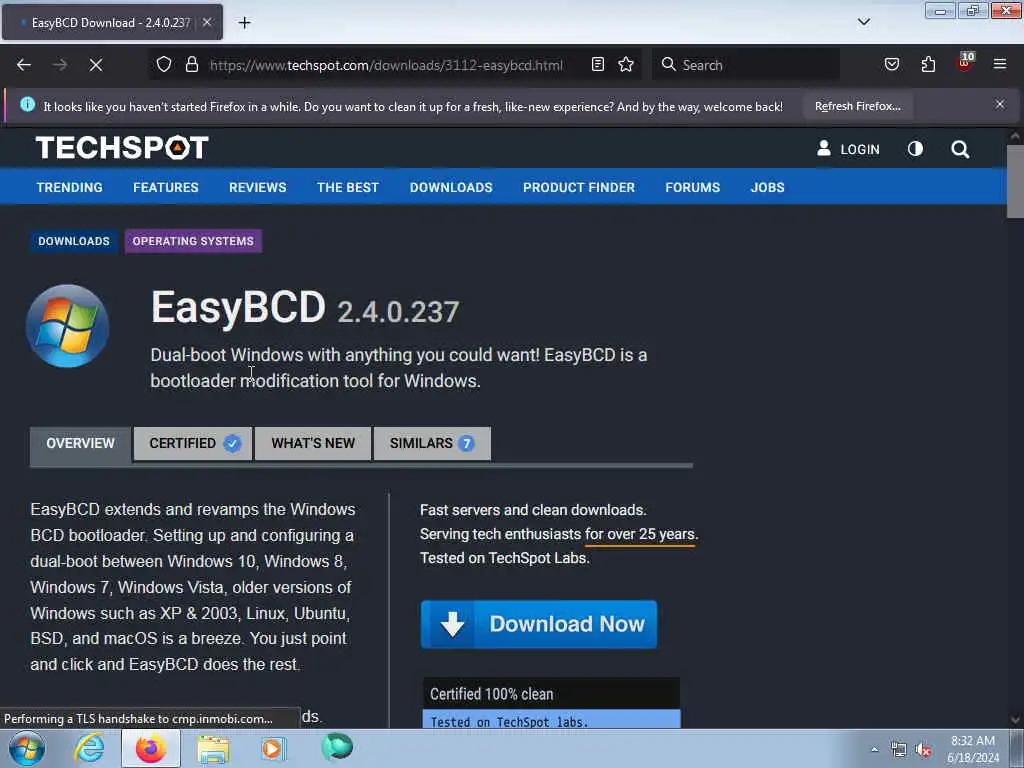Click the Refresh Firefox button

[857, 106]
